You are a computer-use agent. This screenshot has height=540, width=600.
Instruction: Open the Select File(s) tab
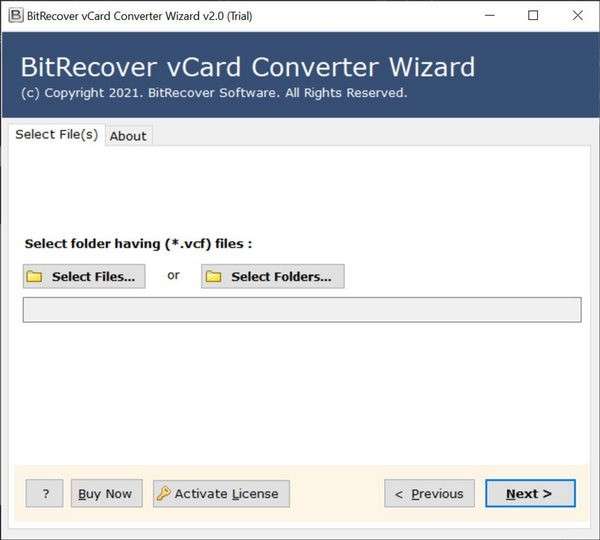pos(57,134)
